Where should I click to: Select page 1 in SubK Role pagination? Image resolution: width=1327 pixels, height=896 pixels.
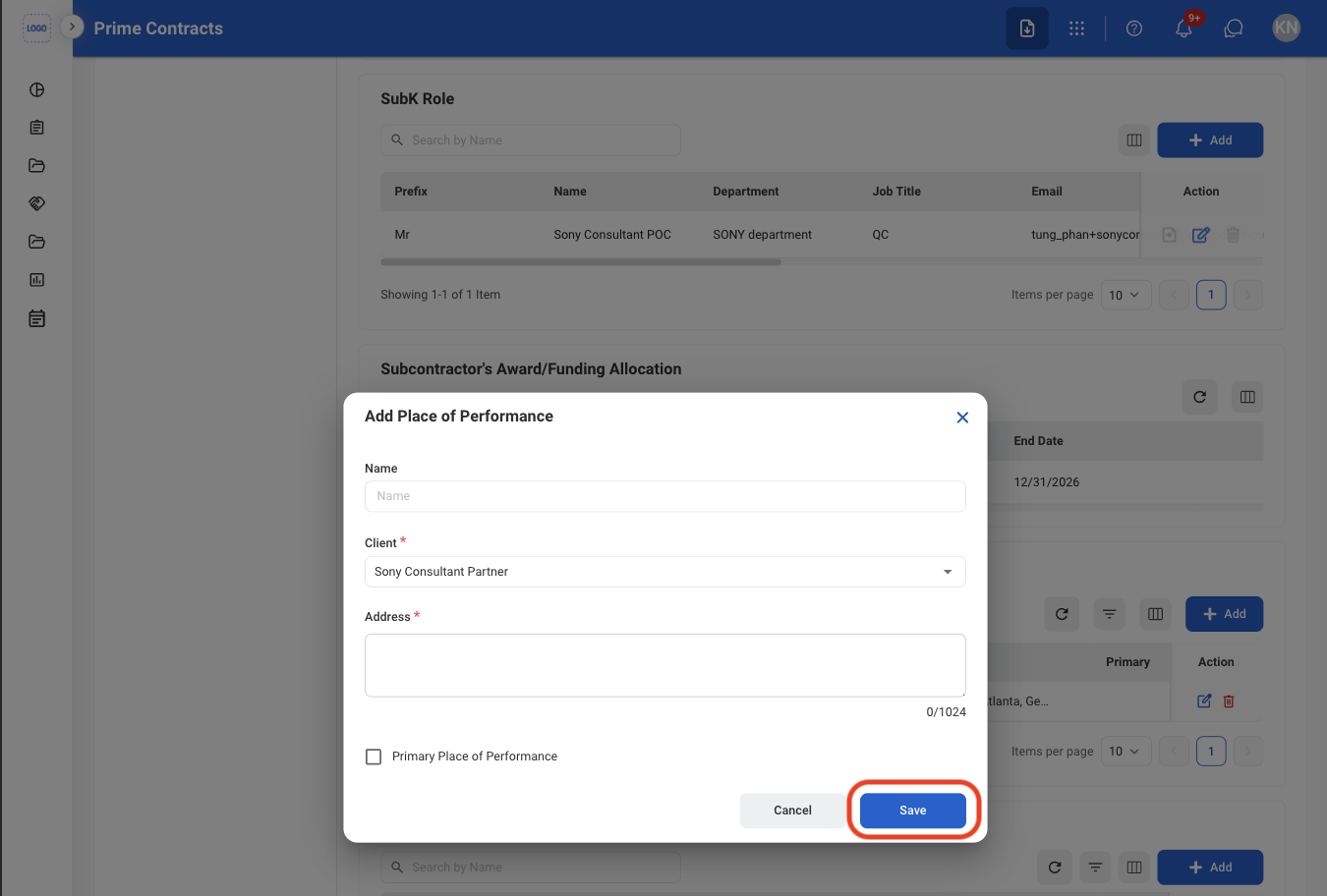click(x=1211, y=295)
